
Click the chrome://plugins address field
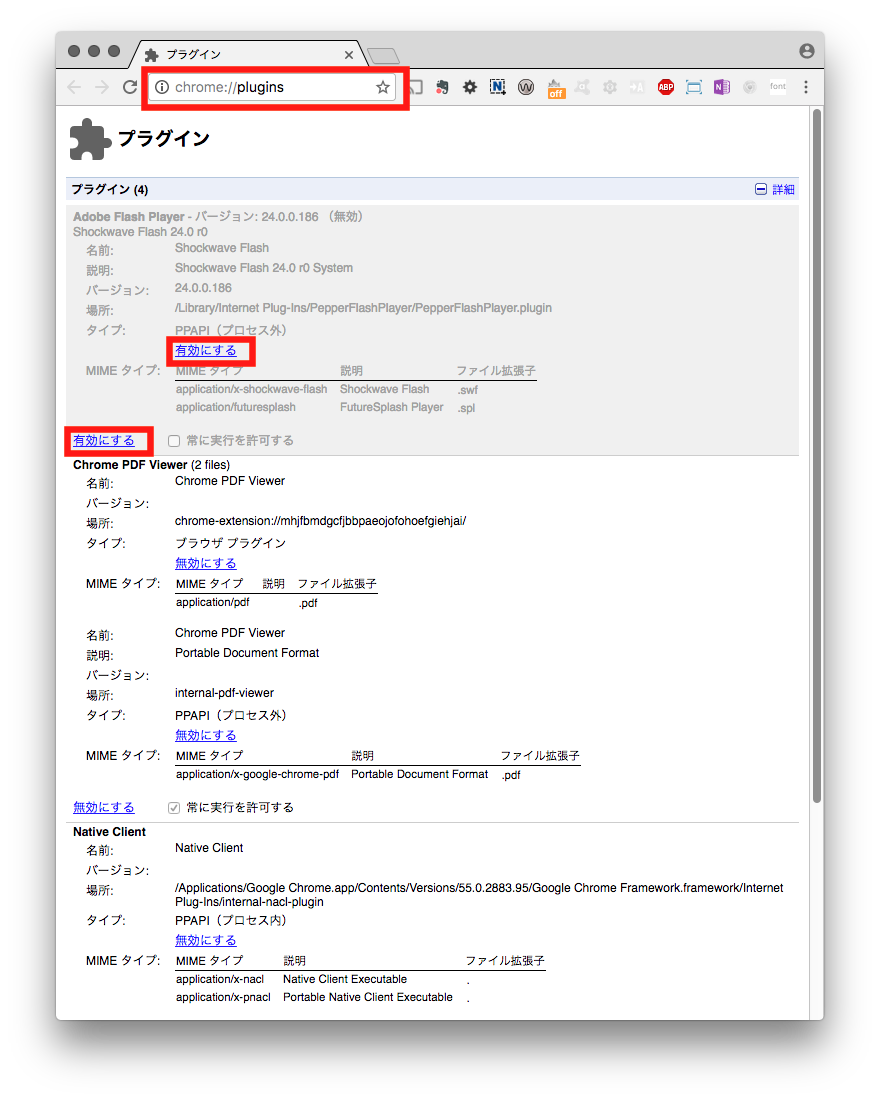click(x=272, y=87)
